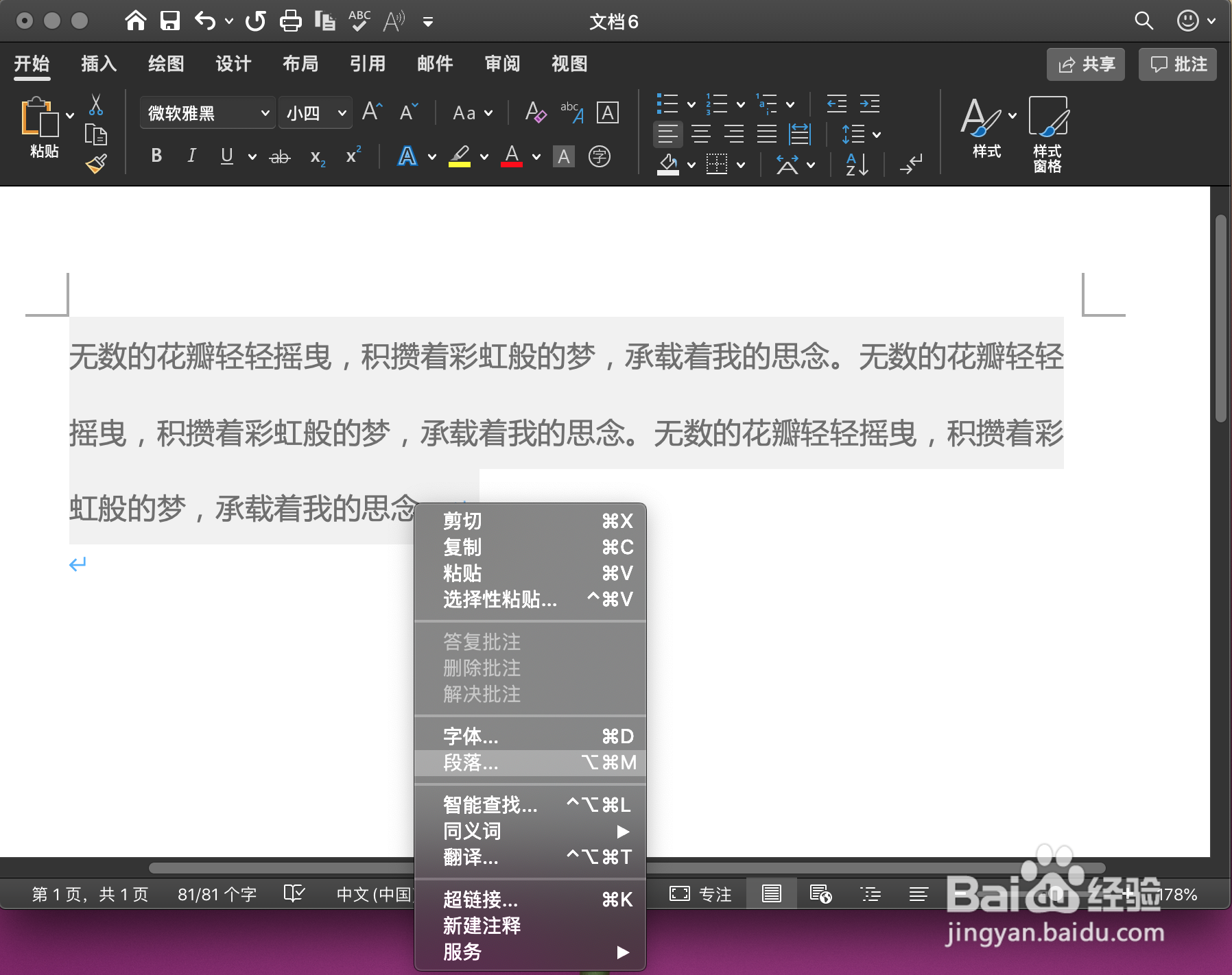Toggle italic formatting
The image size is (1232, 975).
coord(191,156)
